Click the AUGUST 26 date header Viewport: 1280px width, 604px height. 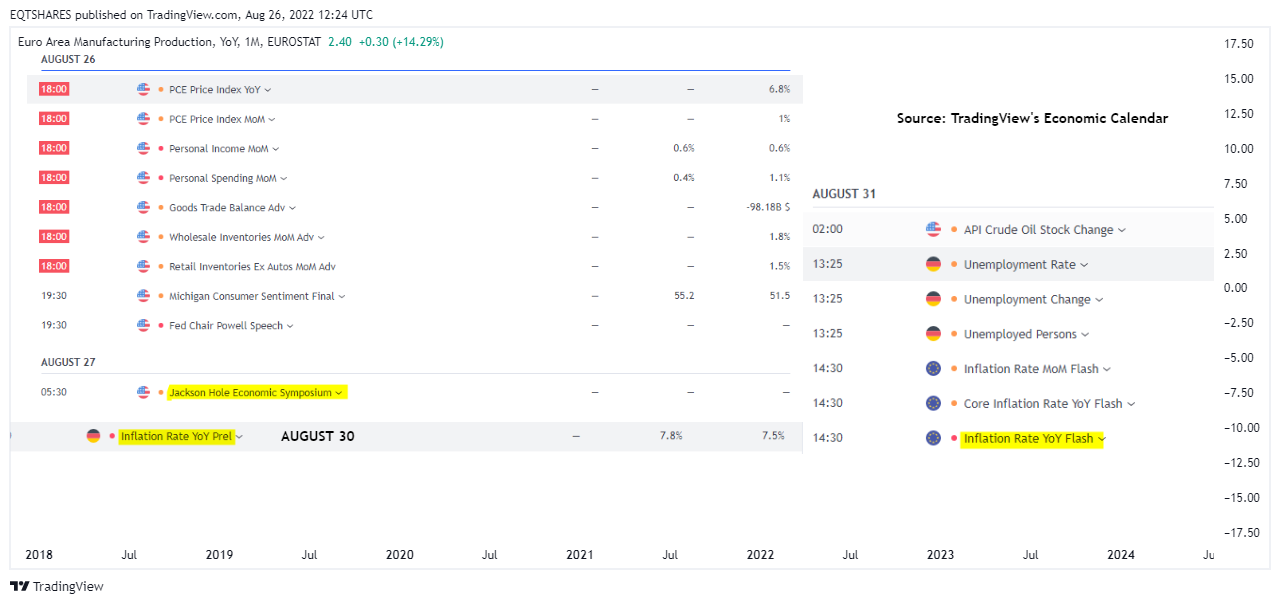click(69, 59)
